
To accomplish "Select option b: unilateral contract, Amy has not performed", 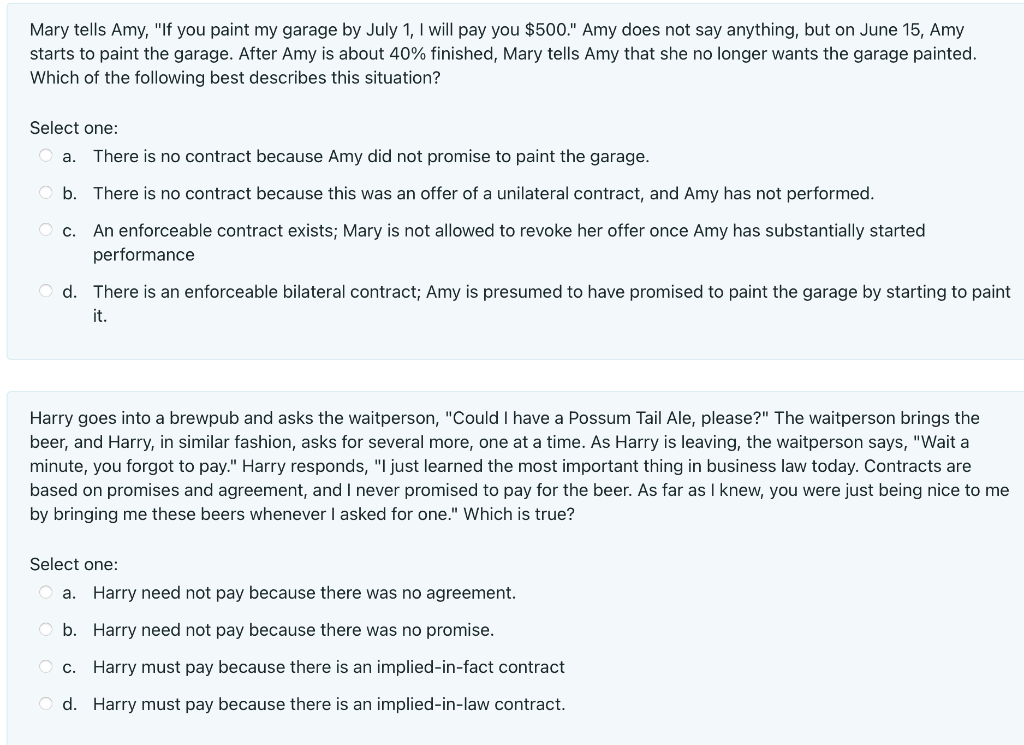I will [x=46, y=193].
